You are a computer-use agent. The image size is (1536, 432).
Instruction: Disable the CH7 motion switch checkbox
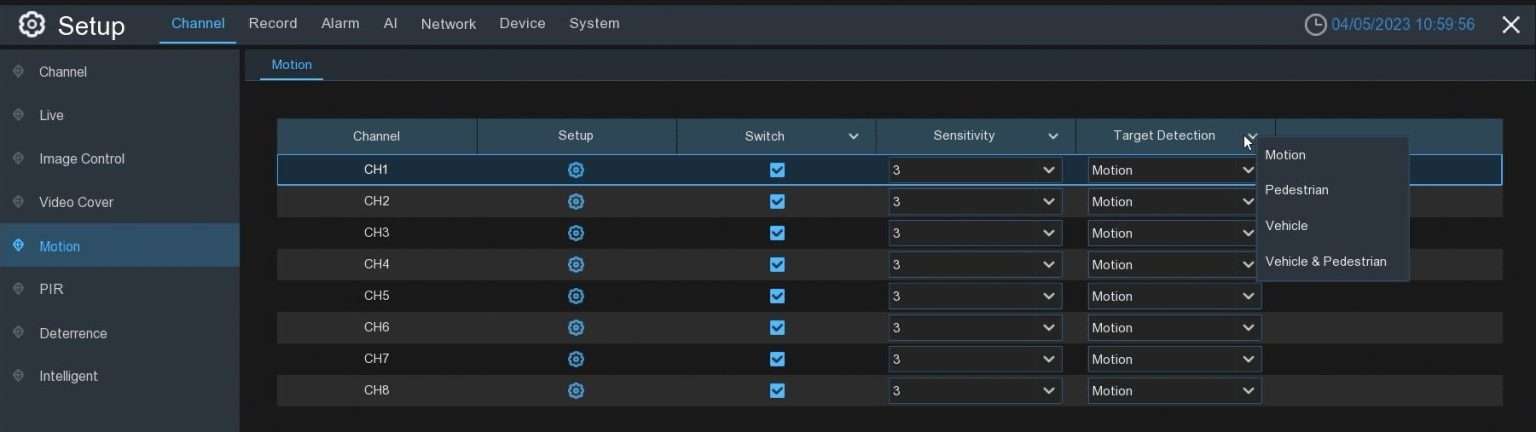click(777, 359)
